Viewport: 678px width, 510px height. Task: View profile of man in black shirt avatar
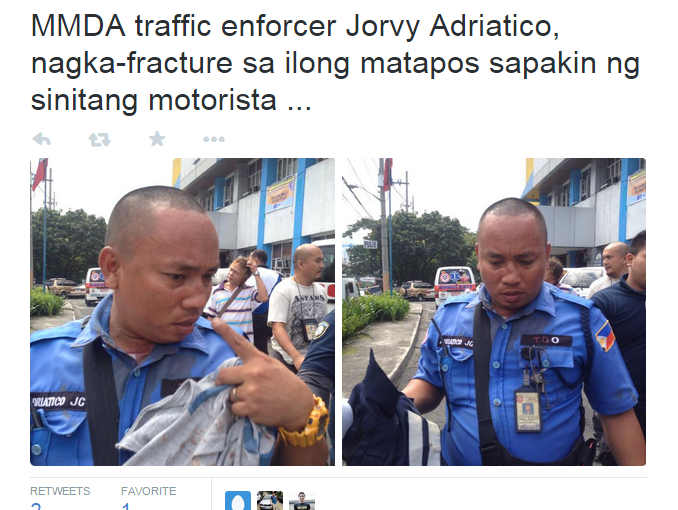coord(302,500)
